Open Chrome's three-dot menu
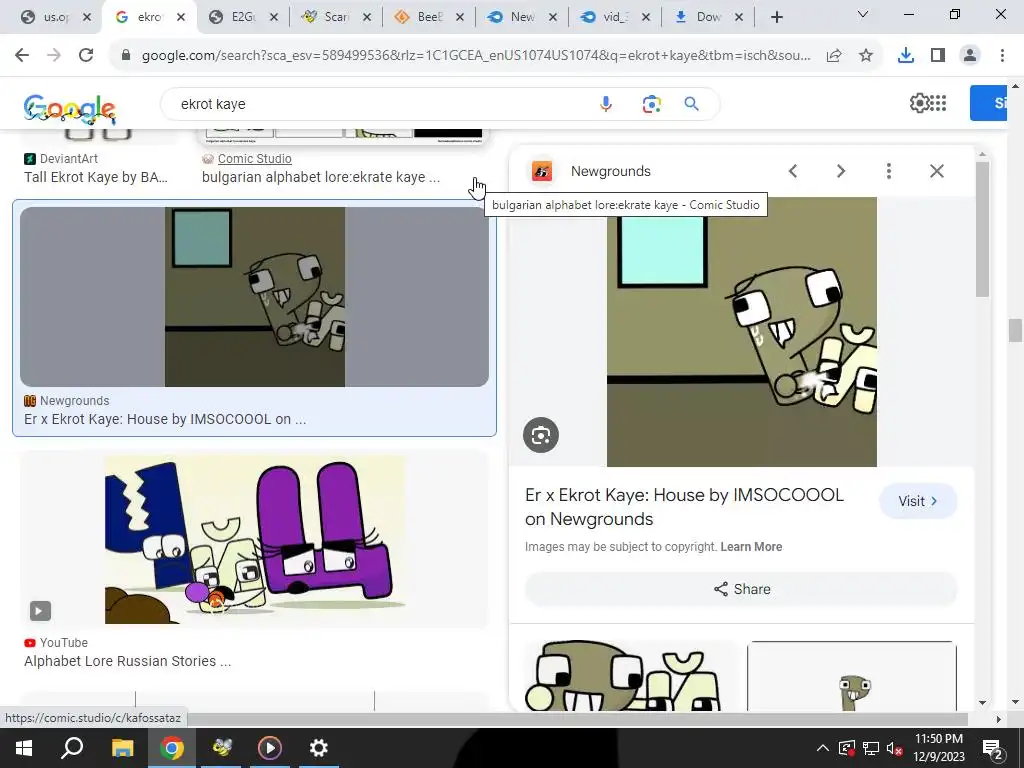 tap(1002, 56)
